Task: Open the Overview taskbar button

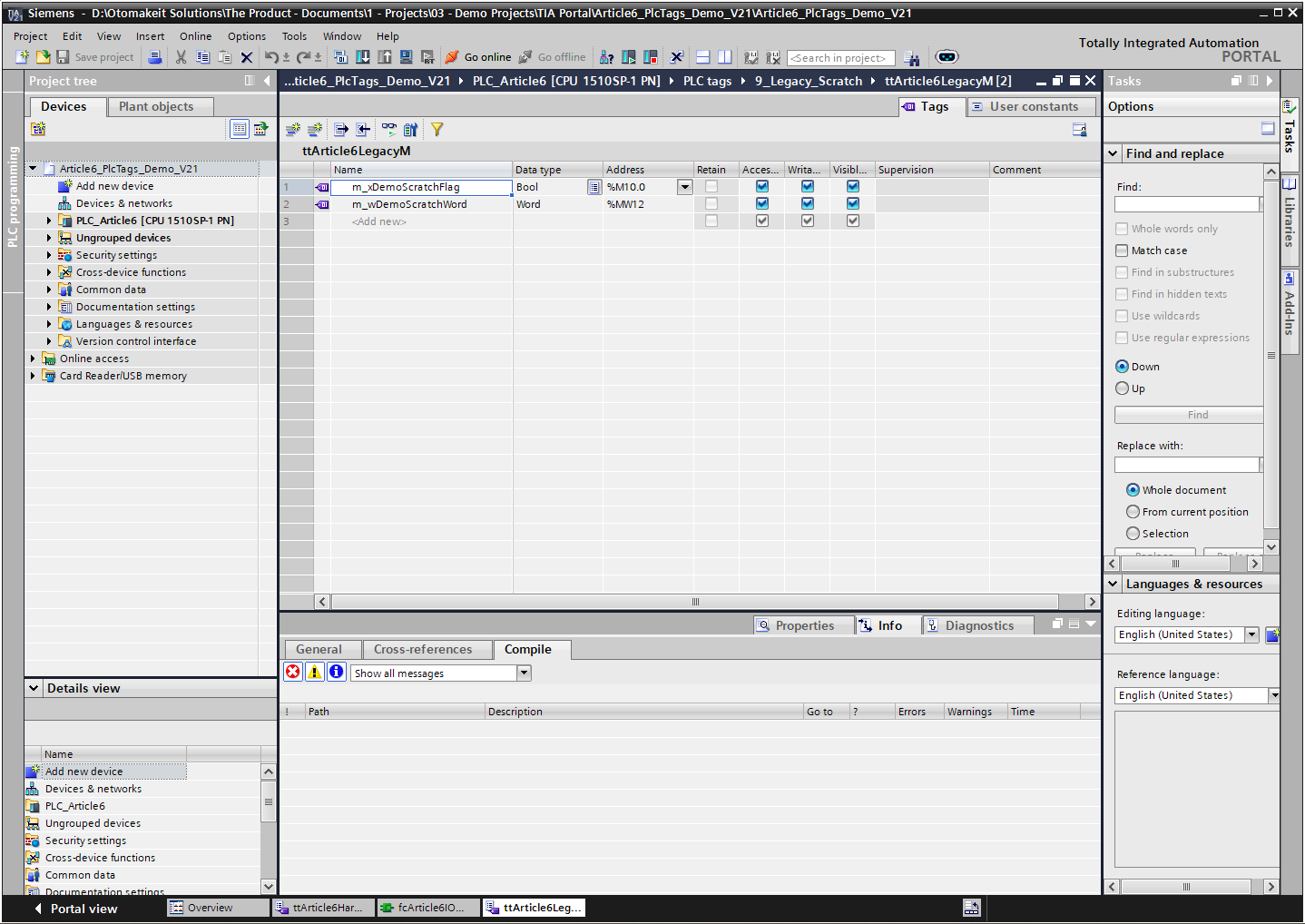Action: tap(218, 908)
